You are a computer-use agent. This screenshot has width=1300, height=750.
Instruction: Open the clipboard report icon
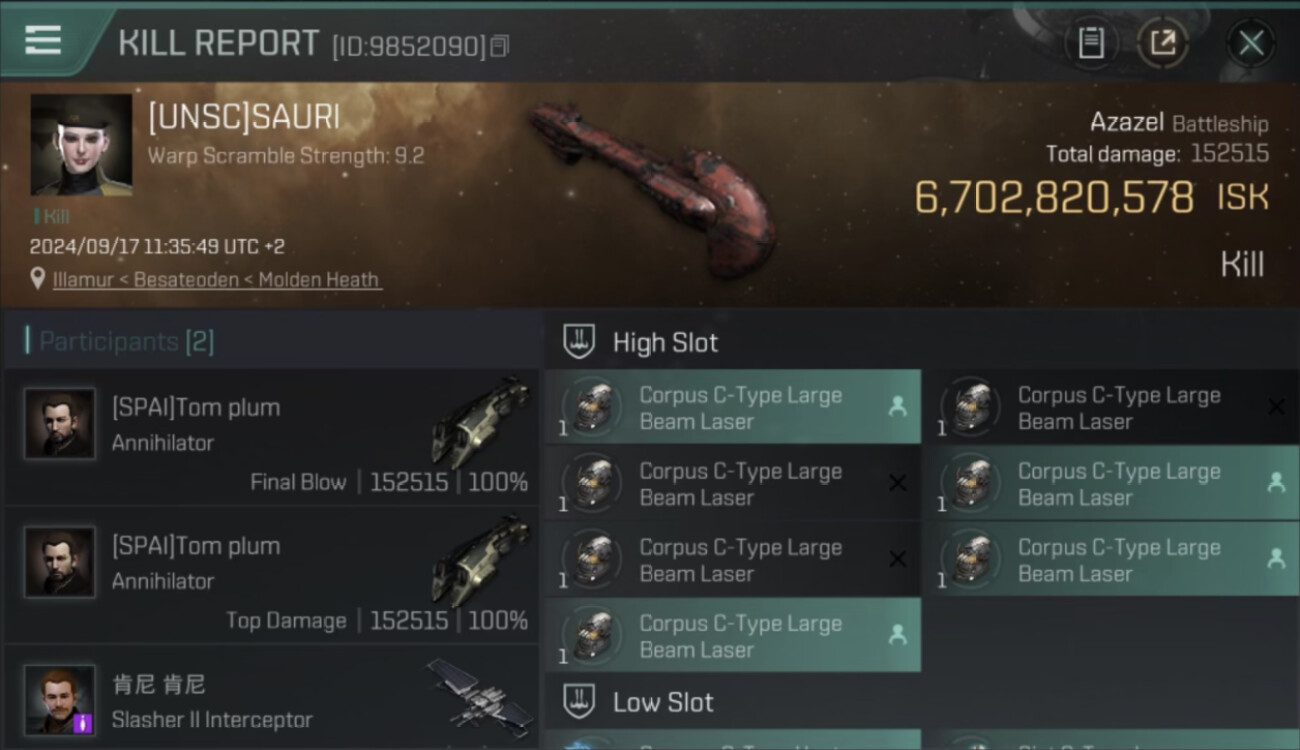pyautogui.click(x=1091, y=43)
